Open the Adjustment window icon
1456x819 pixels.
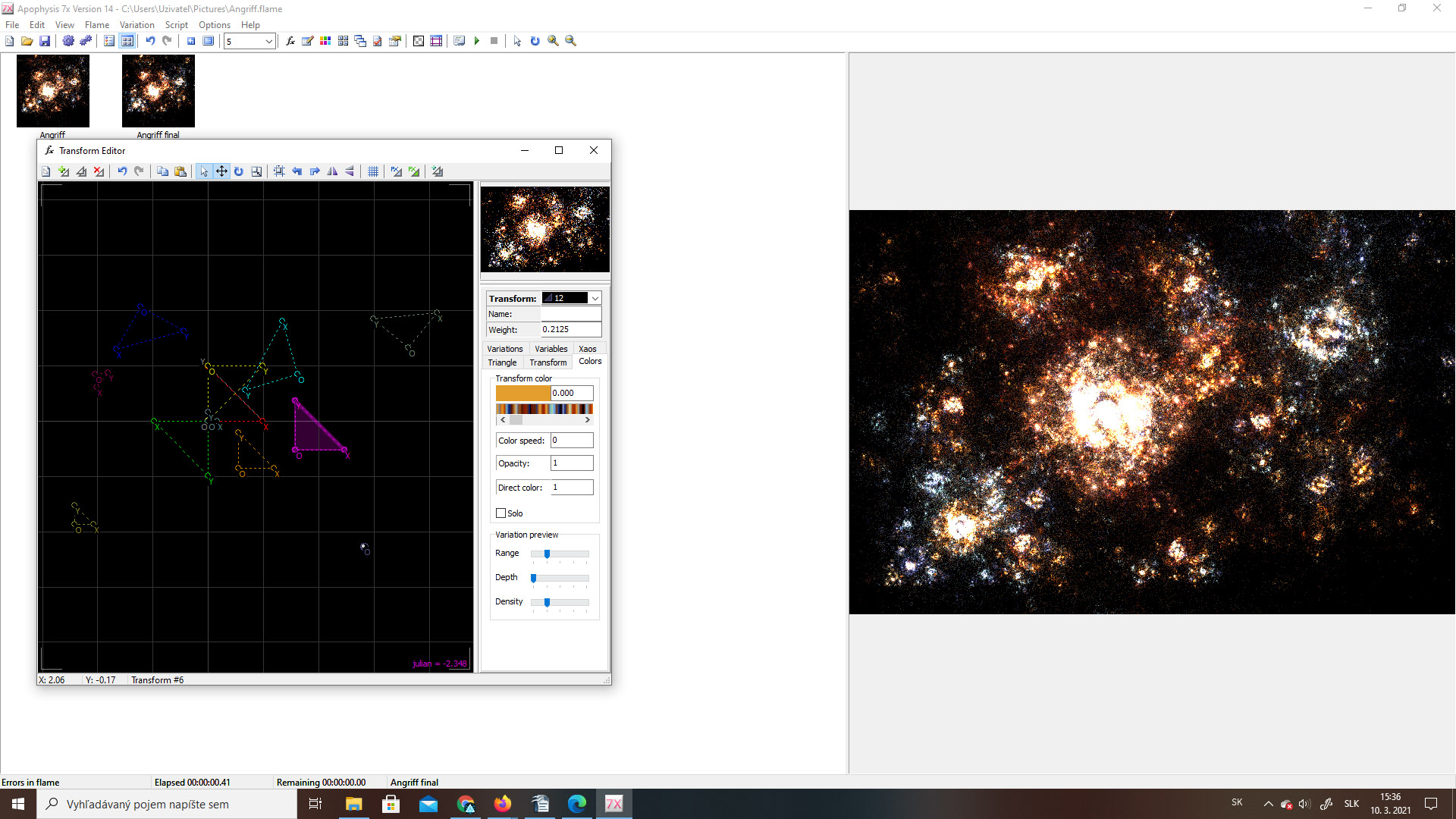tap(308, 41)
